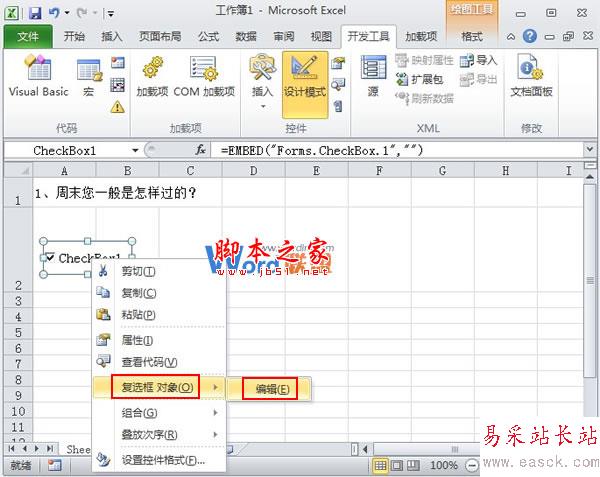Click the macro recording icon in status bar
Viewport: 600px width, 477px height.
[54, 465]
